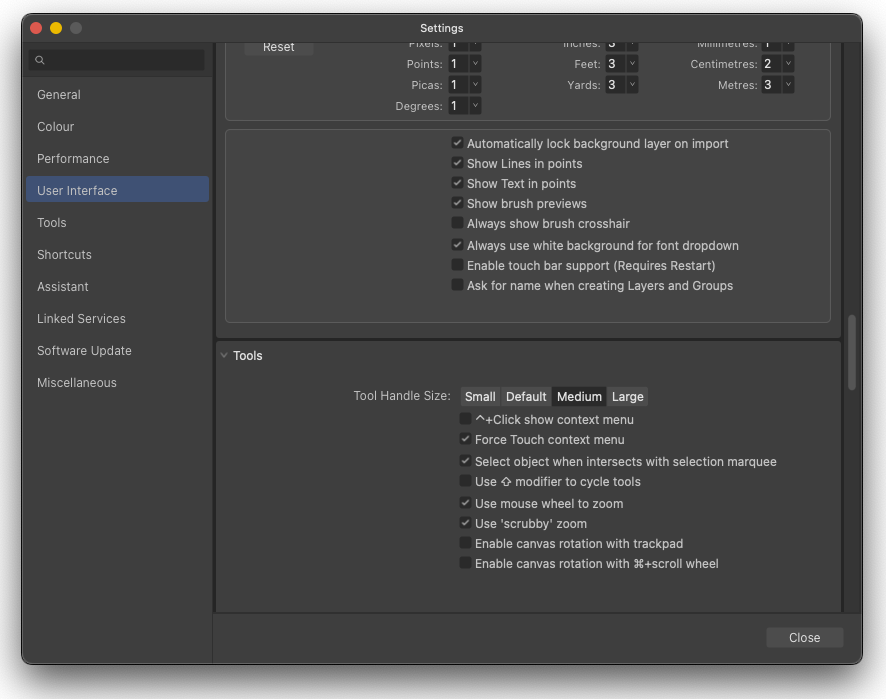Select Large tool handle size
This screenshot has height=699, width=886.
(x=628, y=396)
